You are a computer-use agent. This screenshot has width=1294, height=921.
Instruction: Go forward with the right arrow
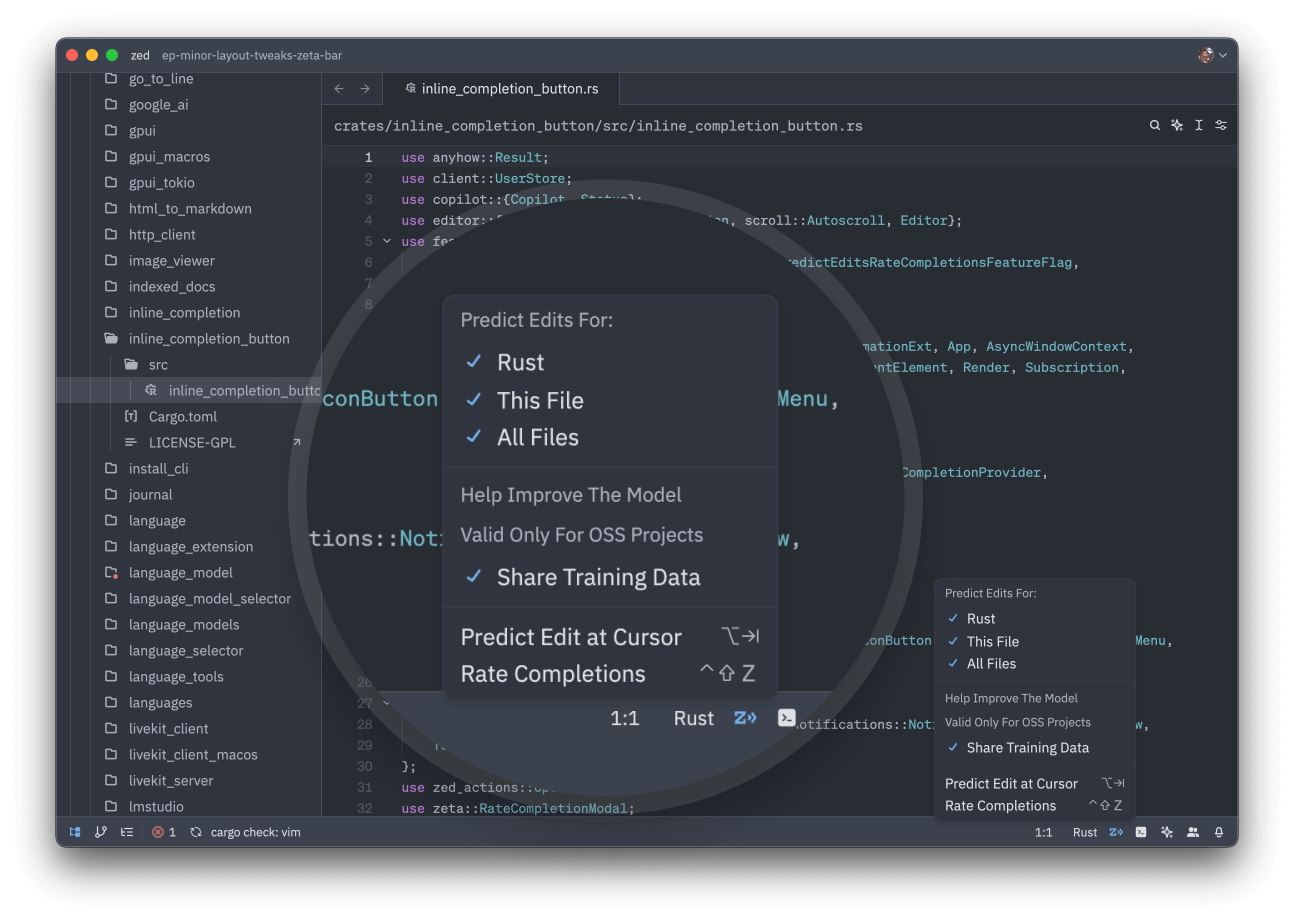[365, 89]
